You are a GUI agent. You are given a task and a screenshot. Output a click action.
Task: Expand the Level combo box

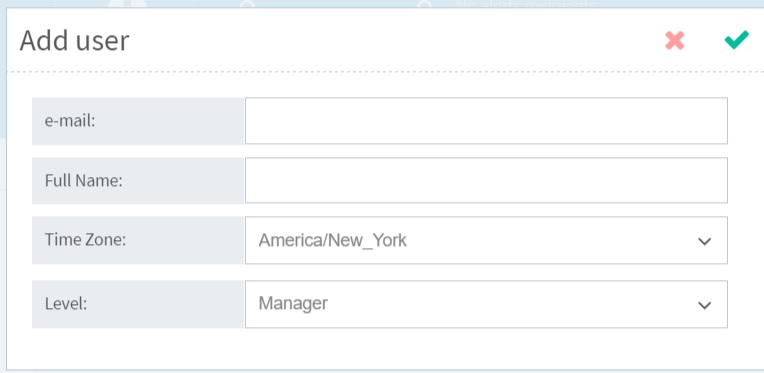point(486,304)
